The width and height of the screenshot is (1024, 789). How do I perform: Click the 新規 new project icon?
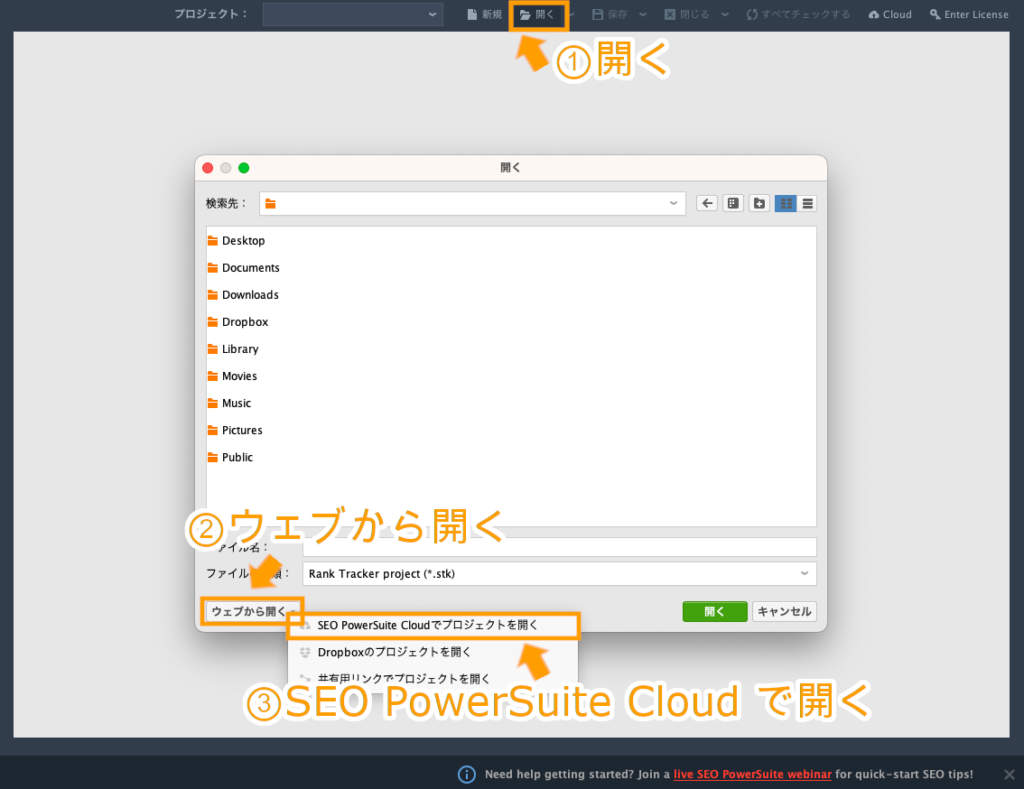coord(472,14)
